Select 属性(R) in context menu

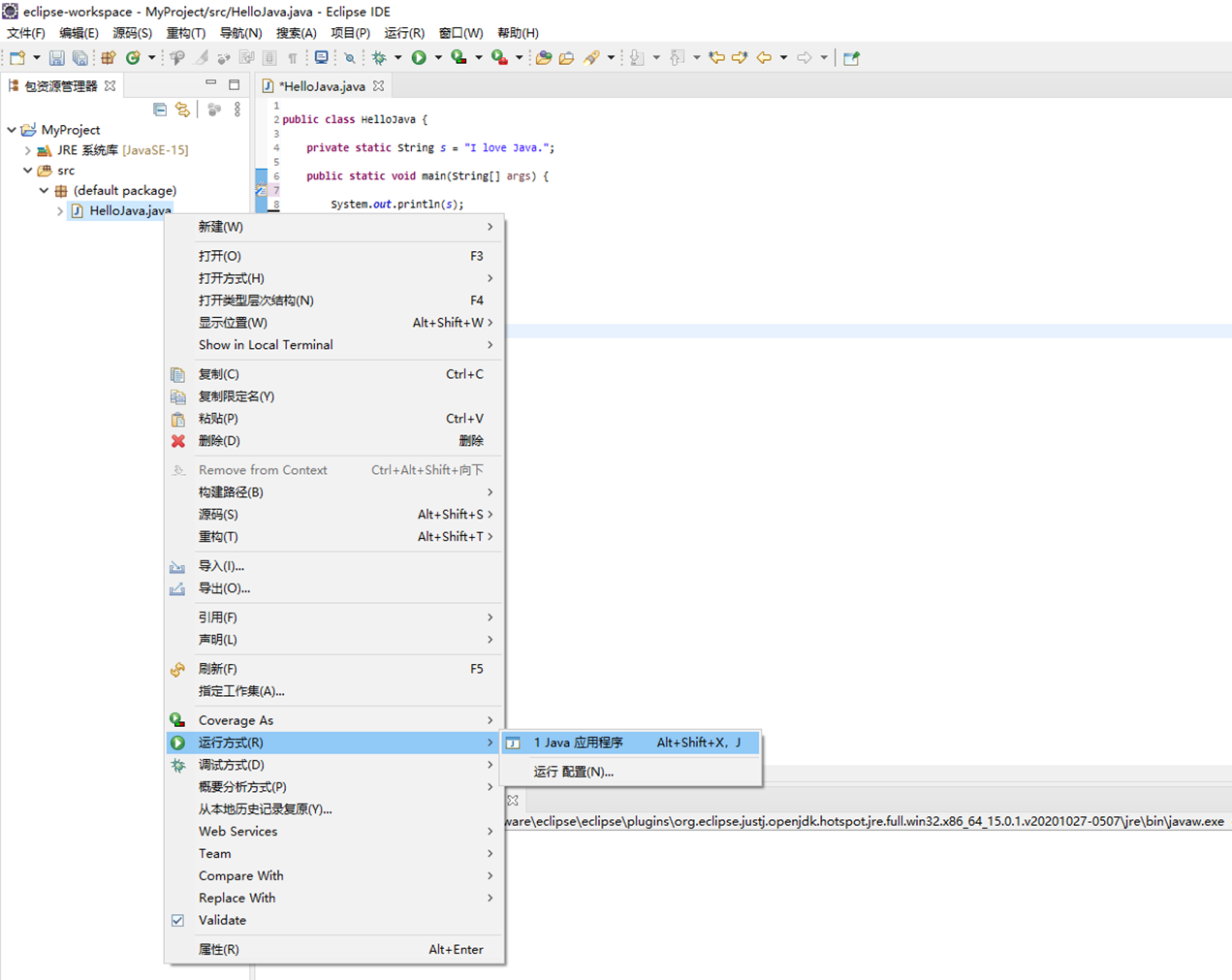click(335, 949)
